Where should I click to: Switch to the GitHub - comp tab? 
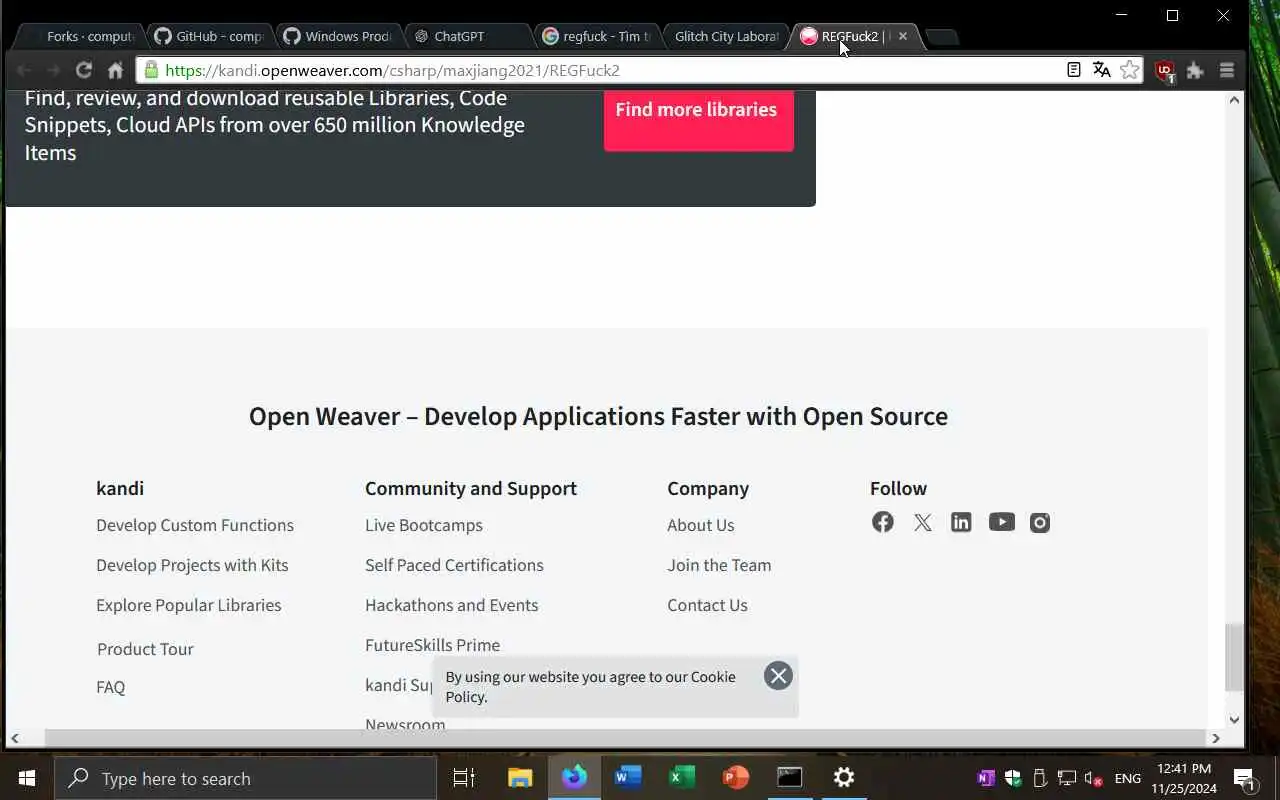pyautogui.click(x=209, y=36)
